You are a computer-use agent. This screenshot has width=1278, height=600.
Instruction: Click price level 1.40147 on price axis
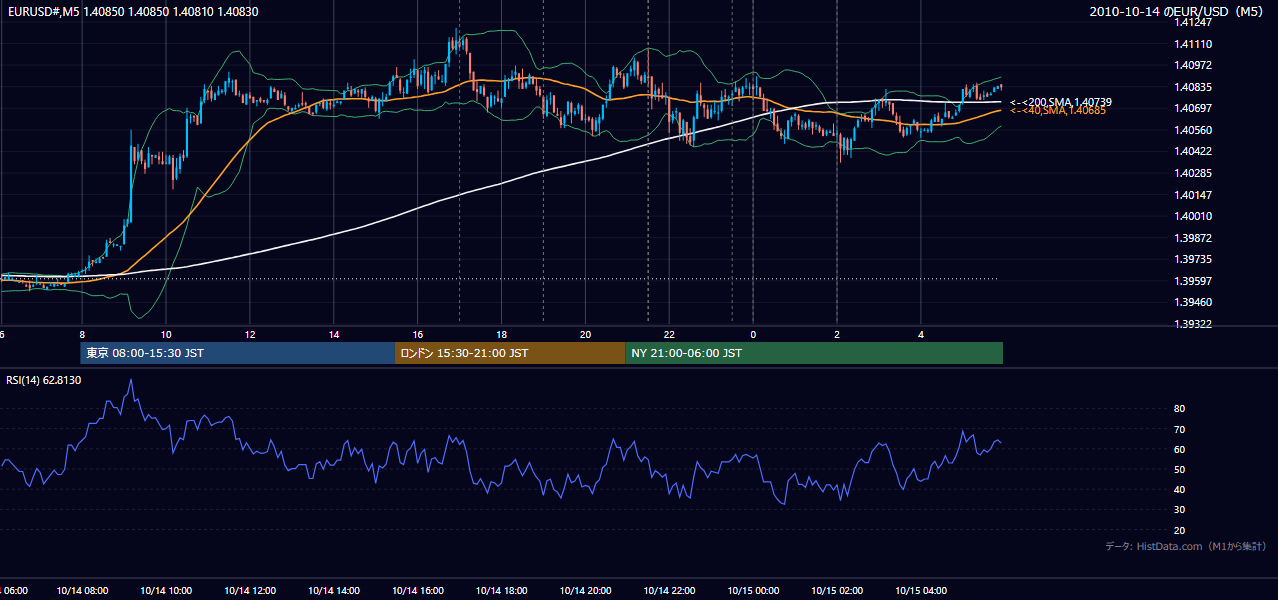coord(1195,194)
